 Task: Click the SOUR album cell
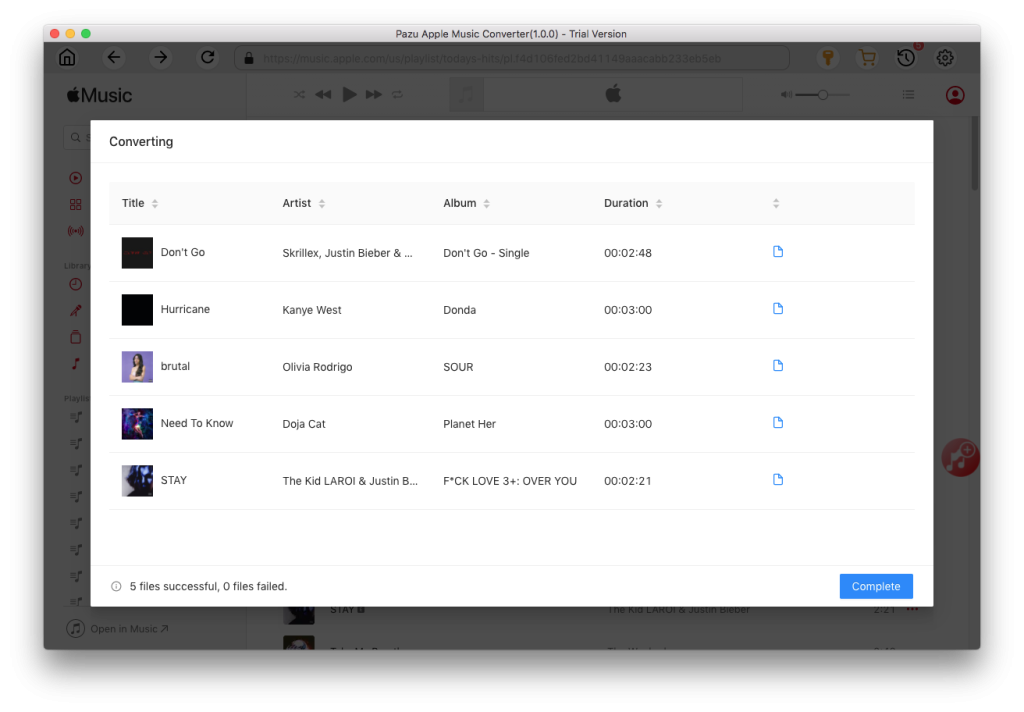[x=458, y=367]
